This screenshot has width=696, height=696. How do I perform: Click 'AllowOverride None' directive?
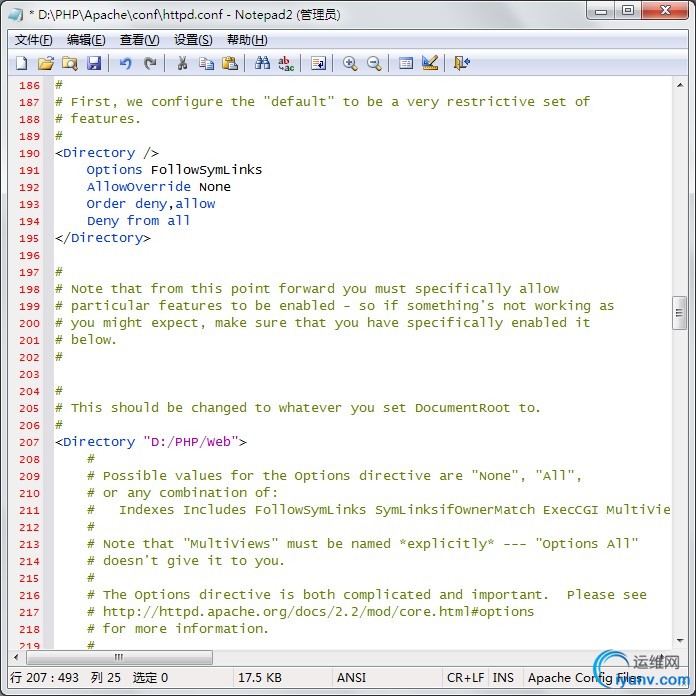(158, 187)
